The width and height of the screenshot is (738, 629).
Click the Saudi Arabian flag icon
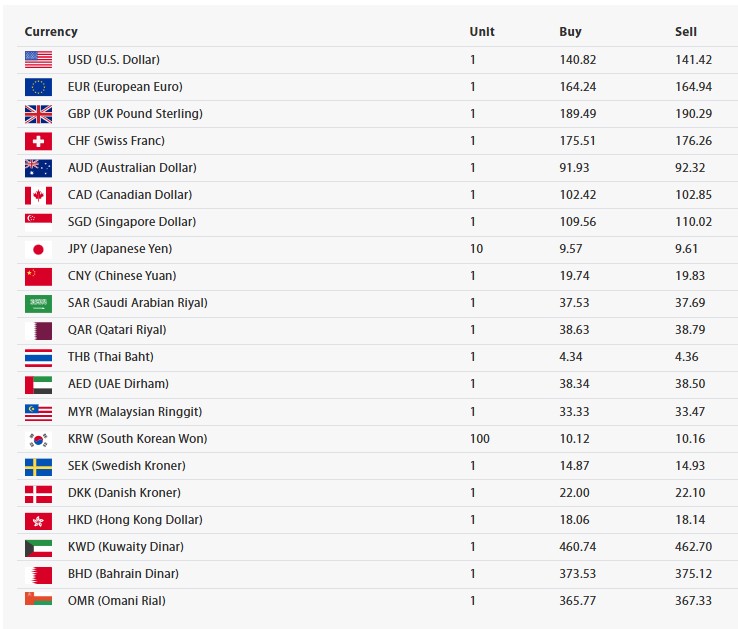click(x=38, y=303)
